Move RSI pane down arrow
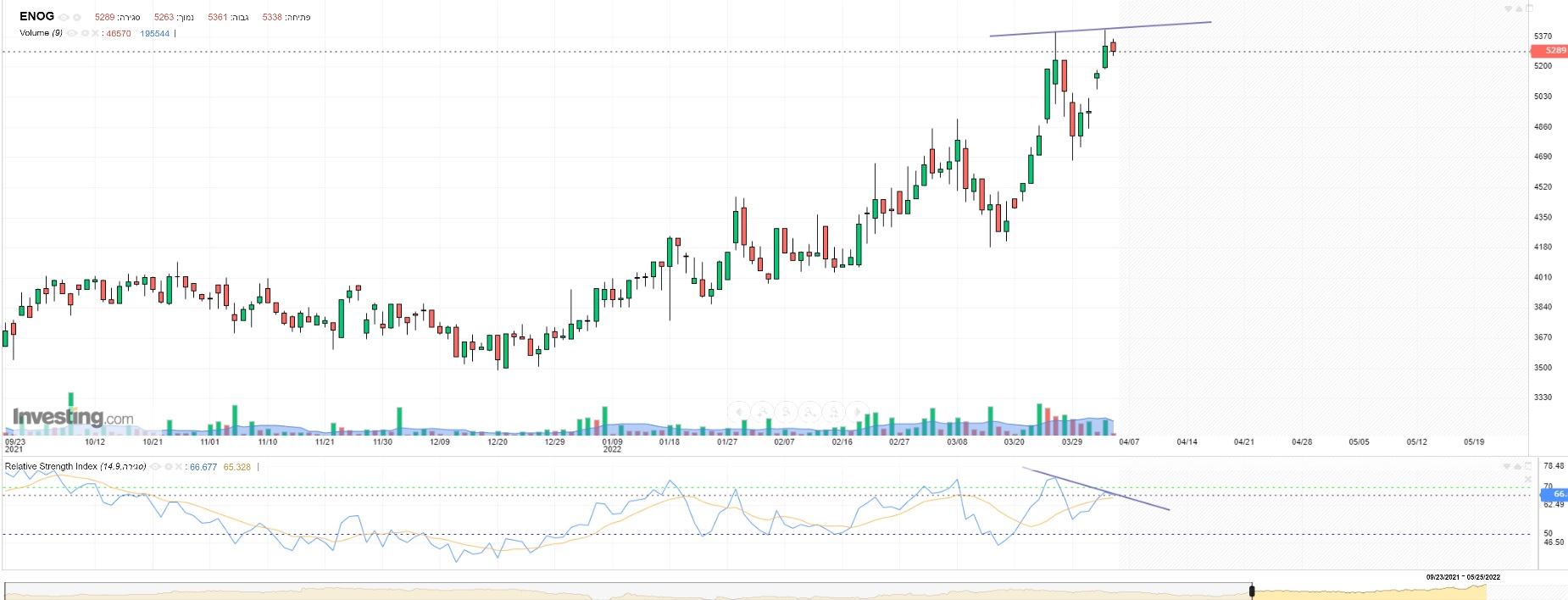 1507,466
